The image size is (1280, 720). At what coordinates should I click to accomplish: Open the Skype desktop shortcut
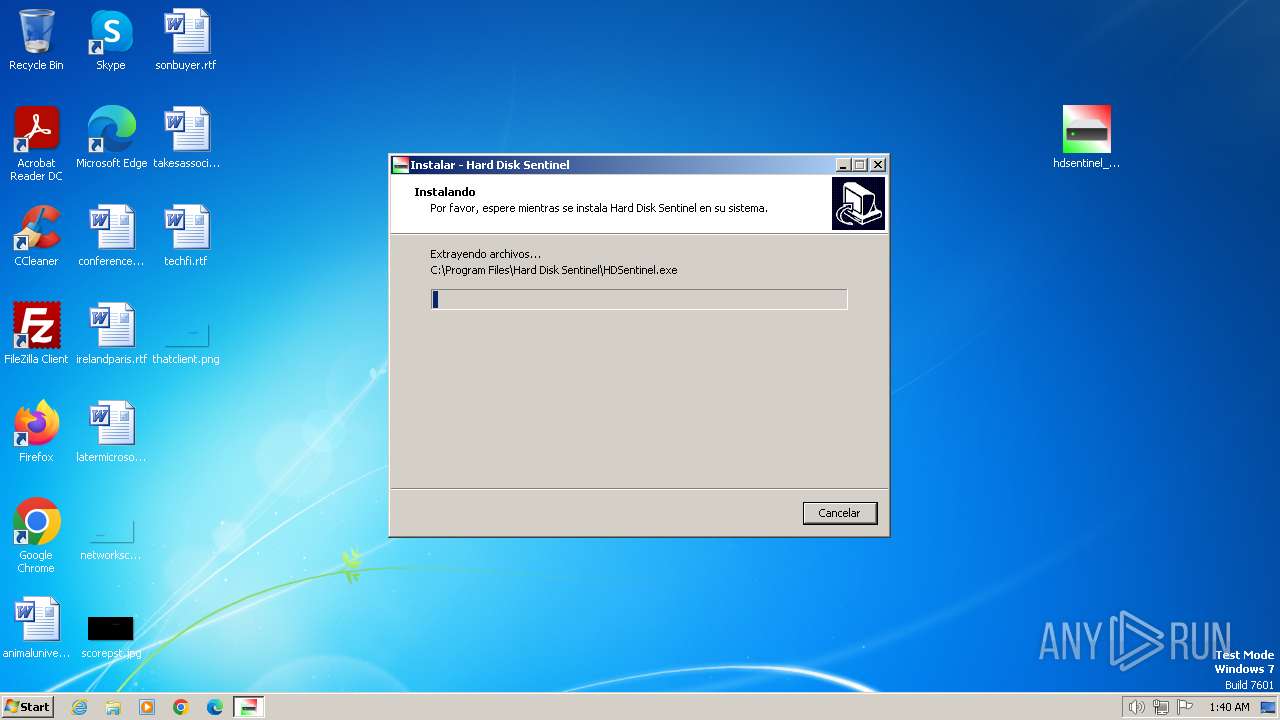tap(111, 40)
